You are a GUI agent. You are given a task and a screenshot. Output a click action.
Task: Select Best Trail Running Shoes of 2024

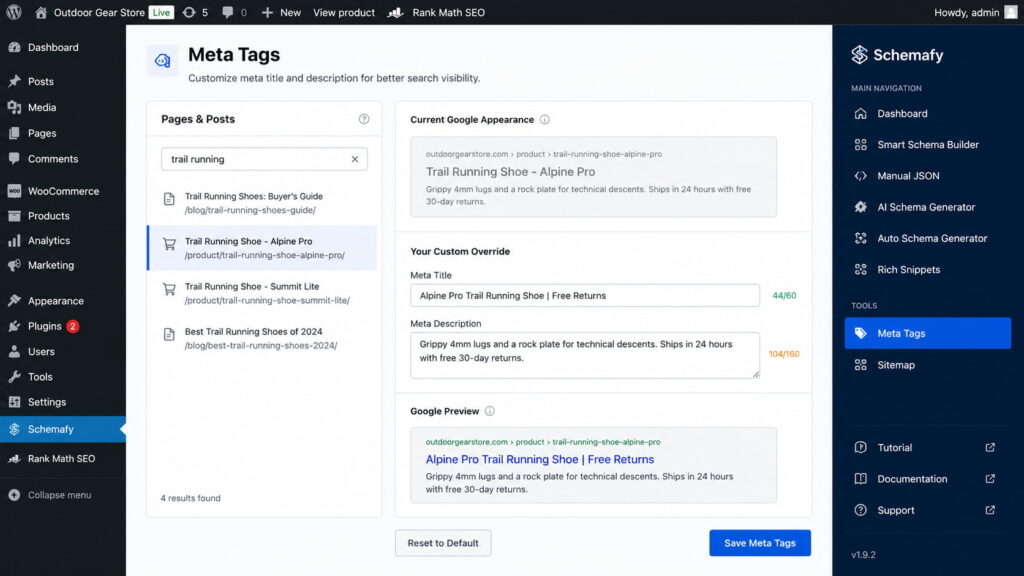(x=262, y=338)
